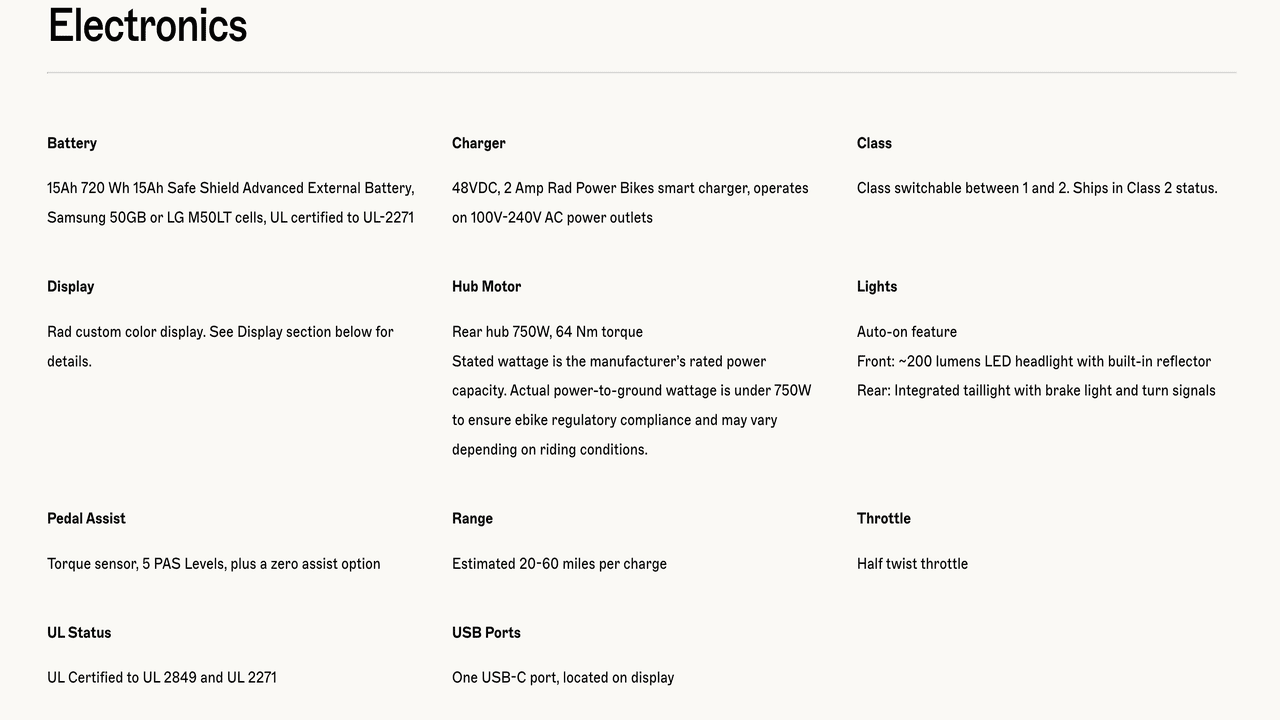Click the Hub Motor spec label
The height and width of the screenshot is (720, 1280).
[x=486, y=287]
